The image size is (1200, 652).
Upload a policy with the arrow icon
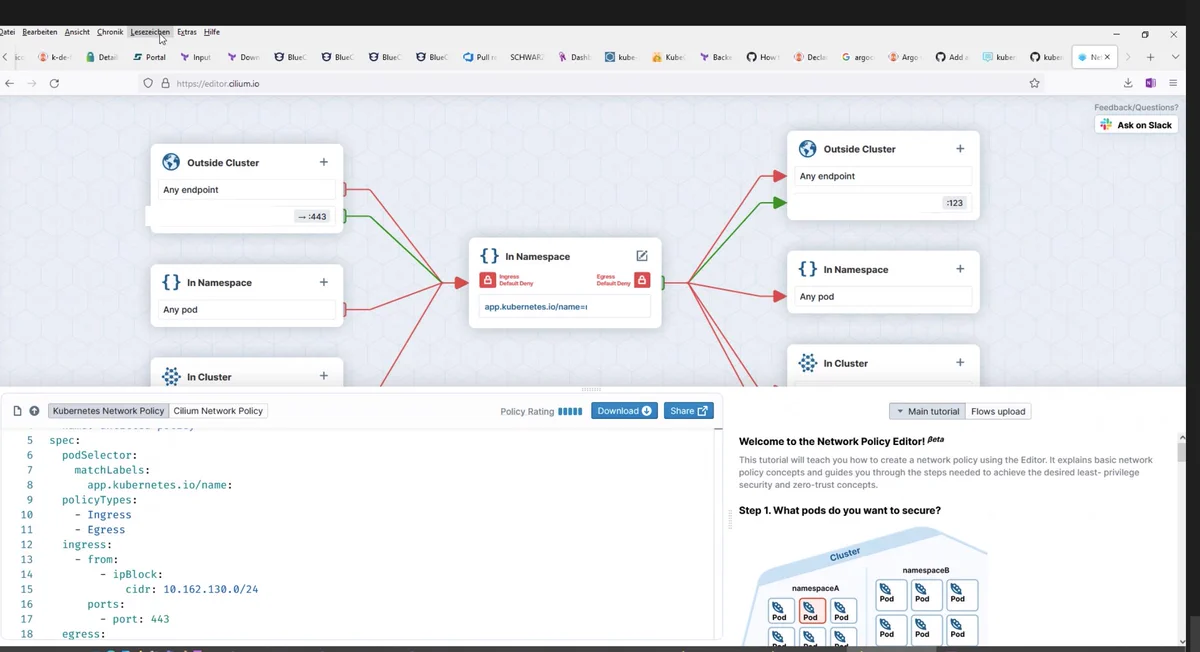(x=34, y=411)
